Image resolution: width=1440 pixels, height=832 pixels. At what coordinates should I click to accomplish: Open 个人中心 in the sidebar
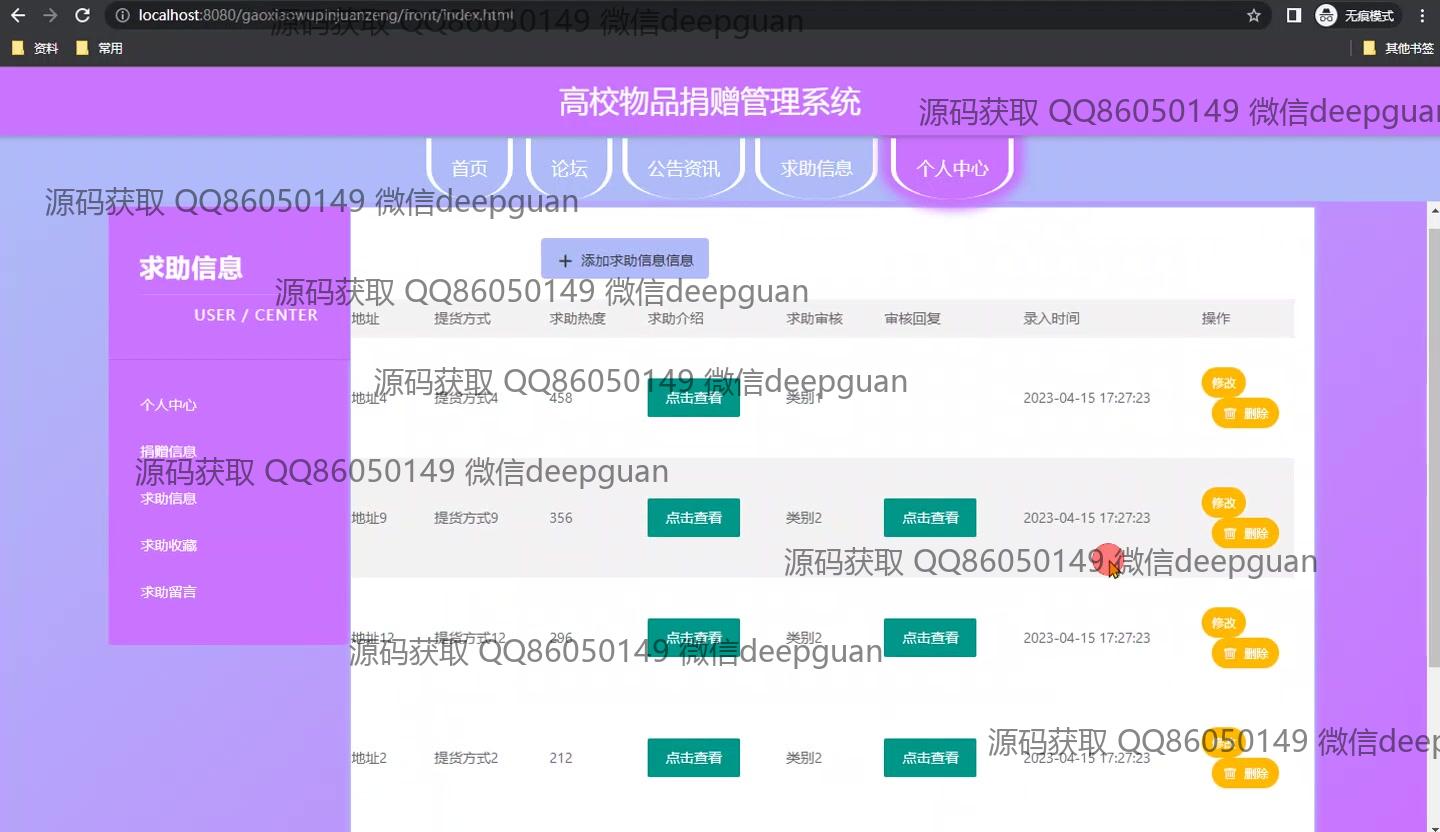point(168,405)
